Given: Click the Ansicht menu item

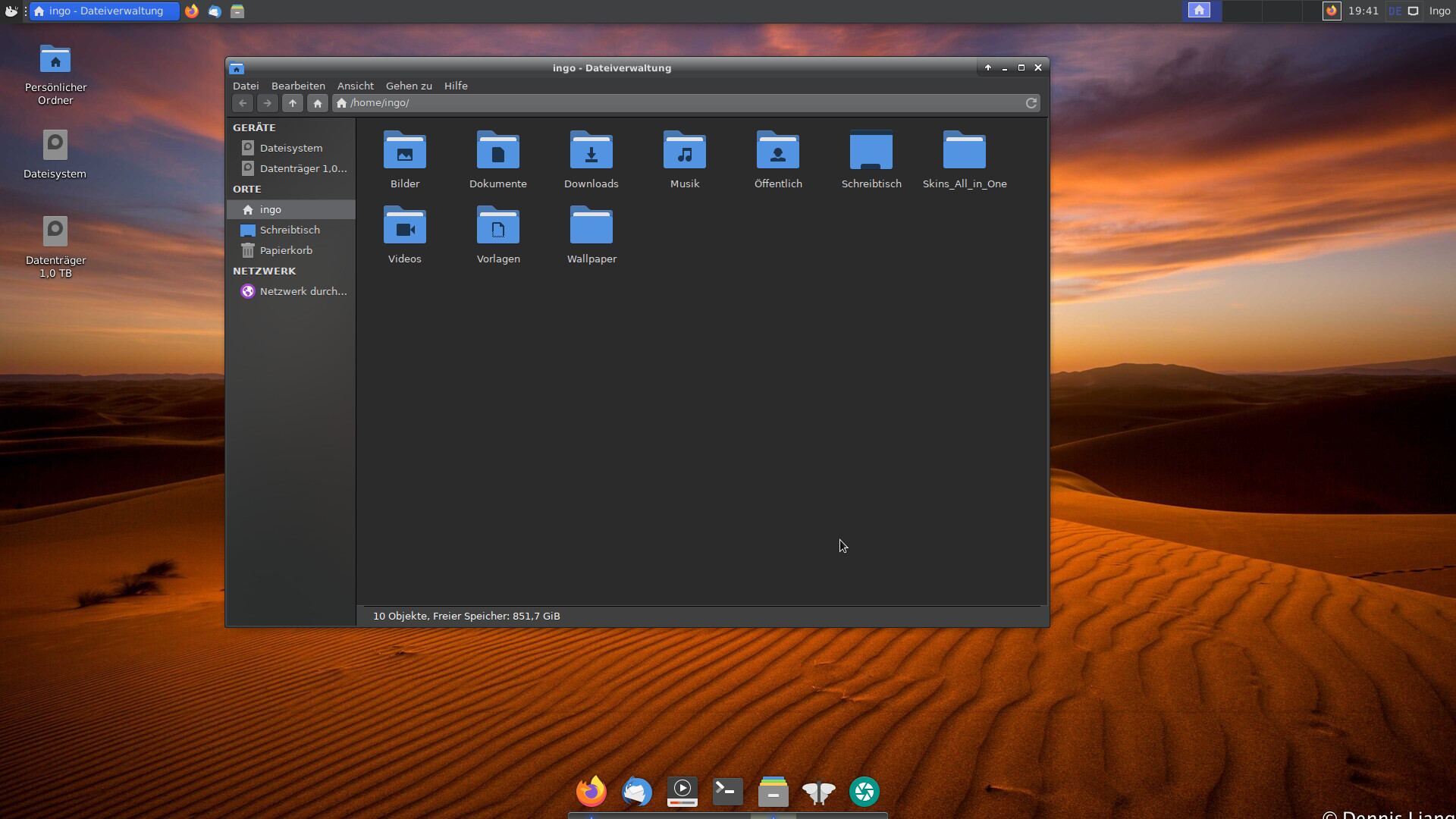Looking at the screenshot, I should [354, 85].
